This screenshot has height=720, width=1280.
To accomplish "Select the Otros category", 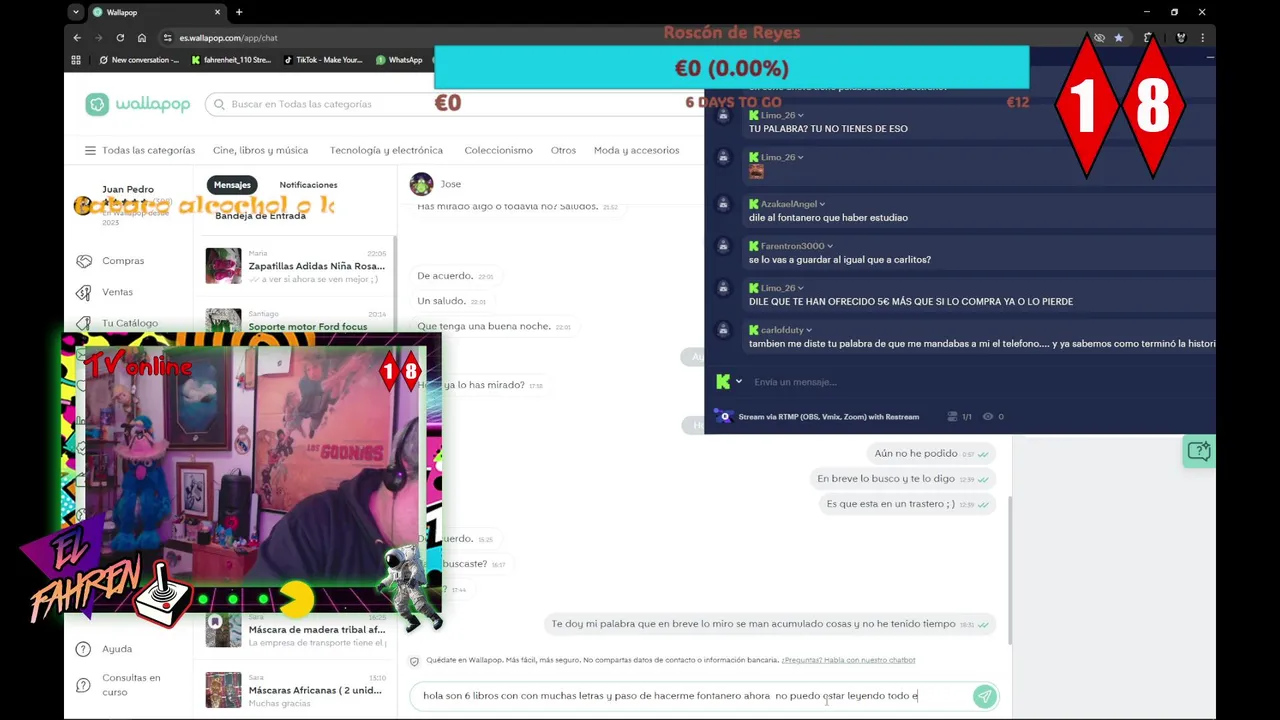I will click(x=563, y=150).
